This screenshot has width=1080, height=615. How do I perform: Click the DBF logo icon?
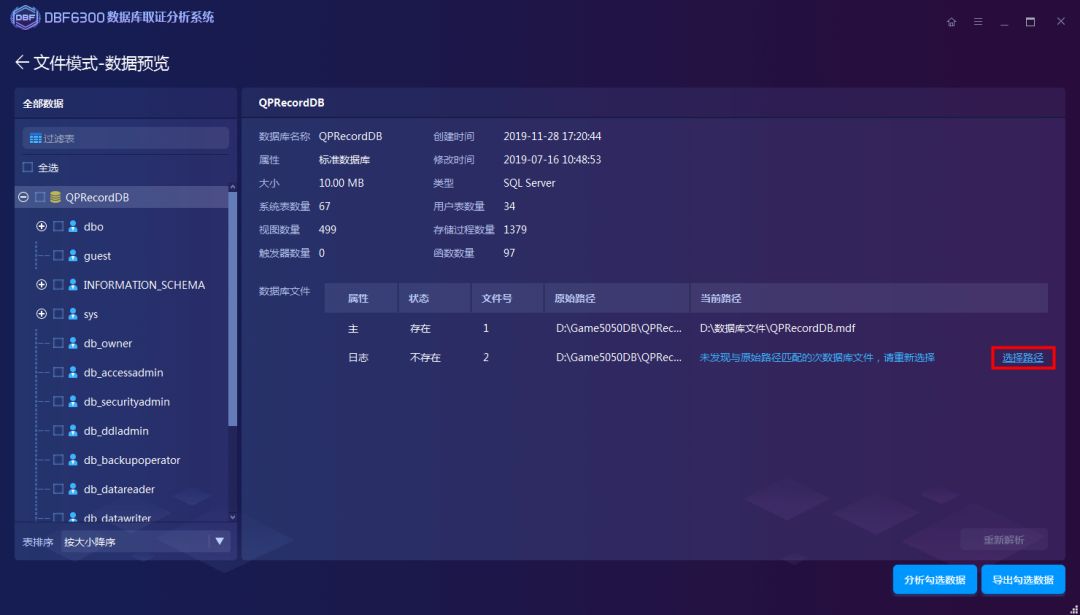[25, 17]
